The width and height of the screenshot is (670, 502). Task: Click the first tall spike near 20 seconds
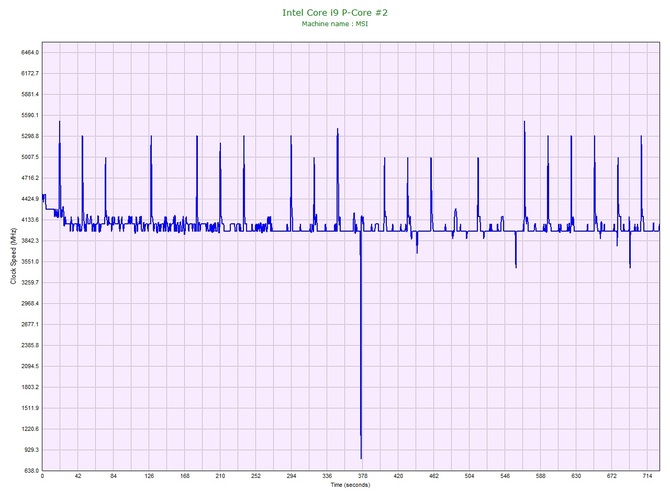click(59, 123)
